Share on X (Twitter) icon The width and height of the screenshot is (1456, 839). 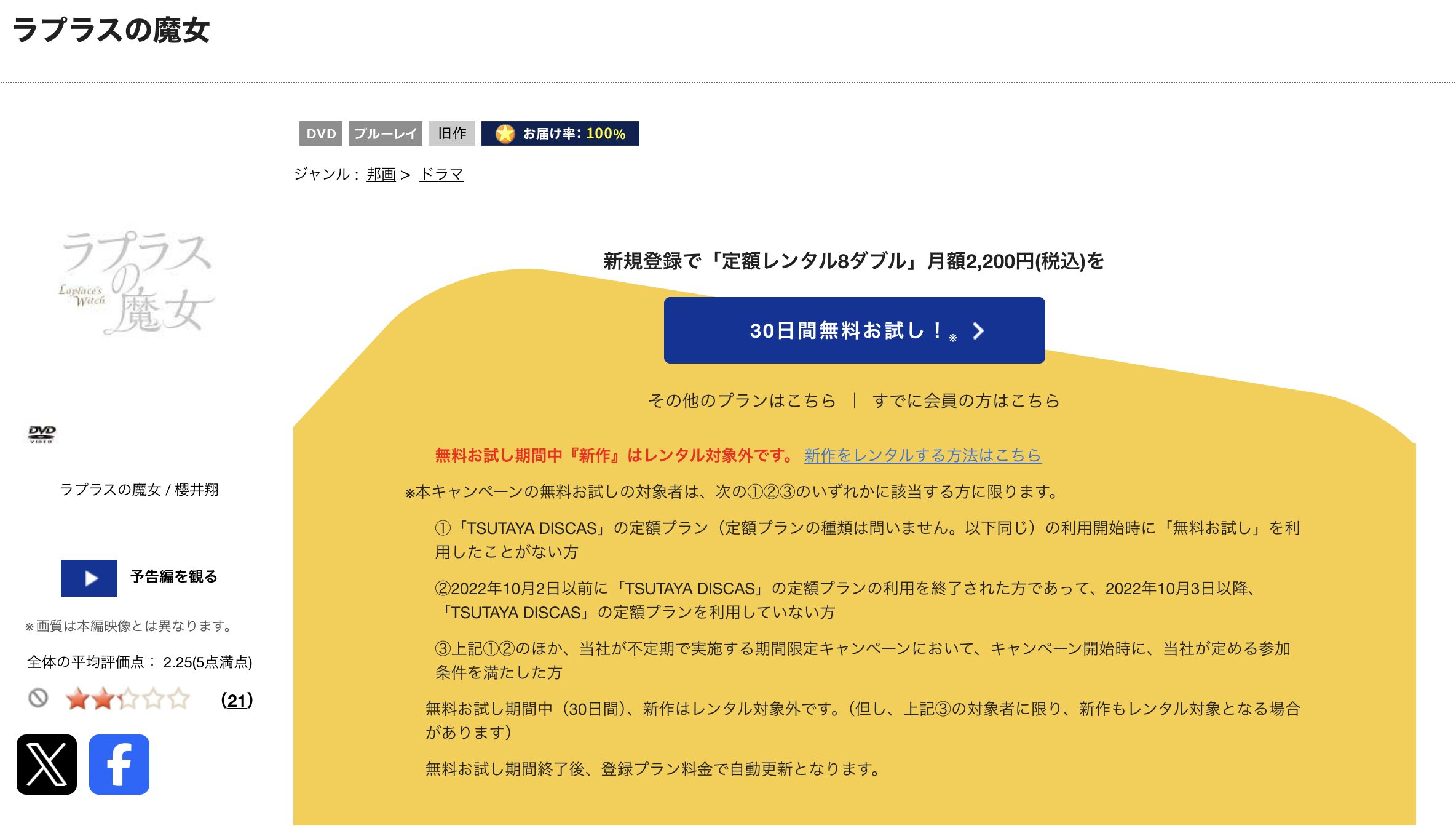pos(47,765)
